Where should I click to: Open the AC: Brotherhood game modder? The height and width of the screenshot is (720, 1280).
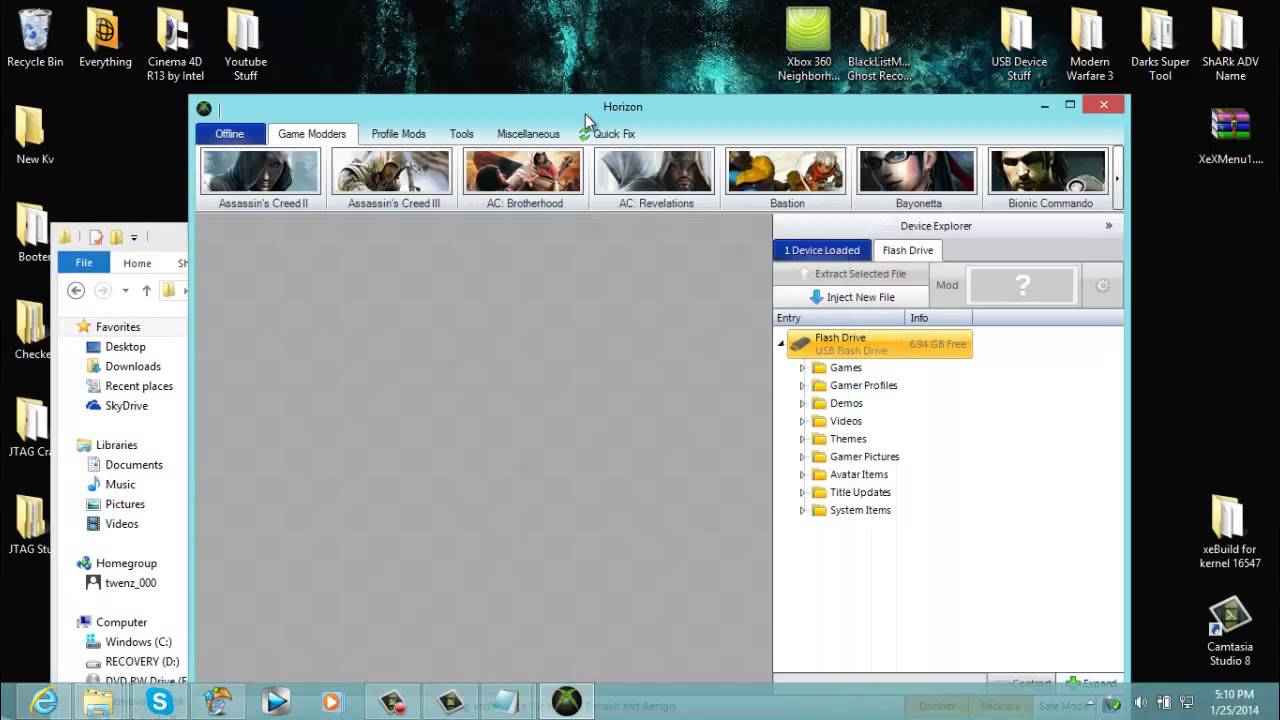click(524, 179)
